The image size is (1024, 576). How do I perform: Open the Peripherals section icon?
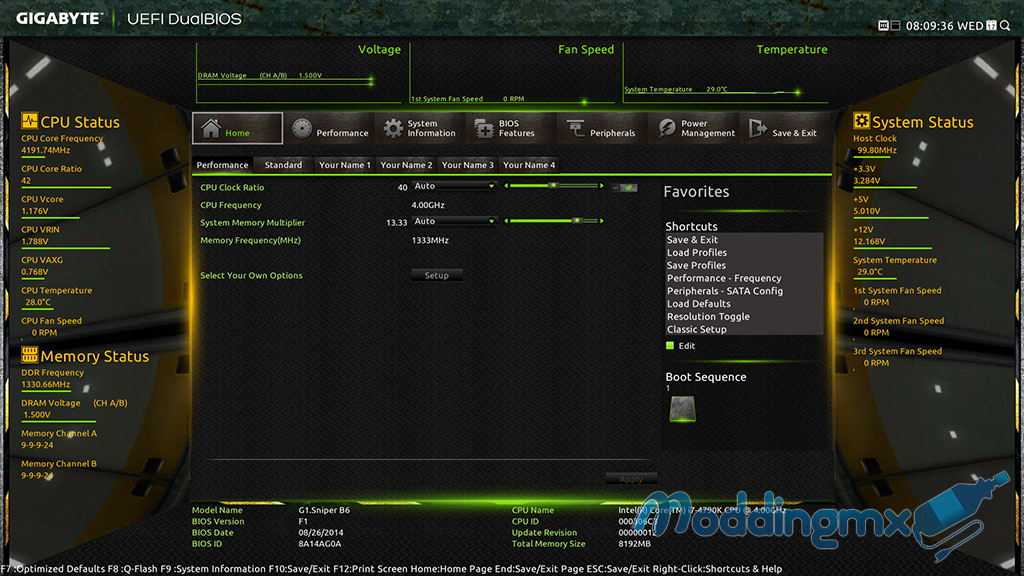pyautogui.click(x=575, y=129)
